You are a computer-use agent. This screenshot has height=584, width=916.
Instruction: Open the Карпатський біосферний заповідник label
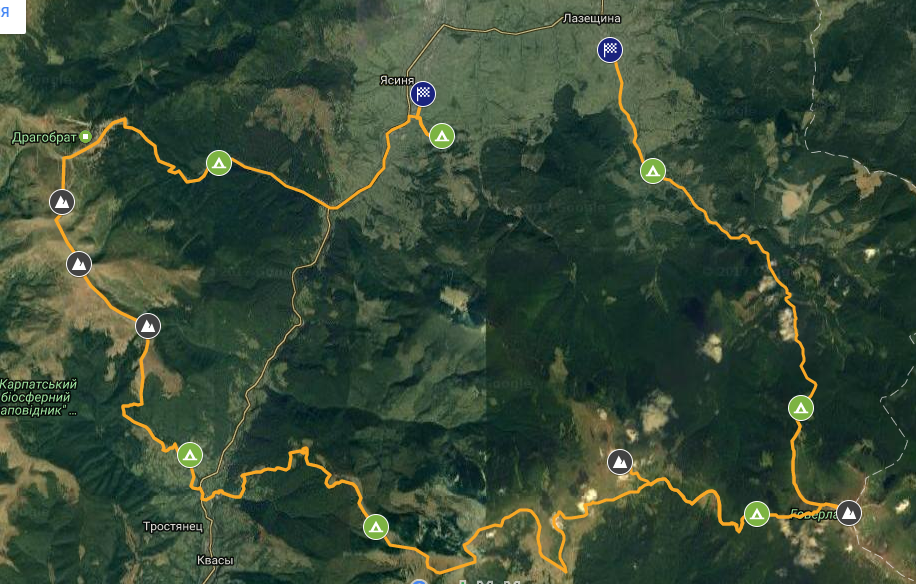point(39,398)
